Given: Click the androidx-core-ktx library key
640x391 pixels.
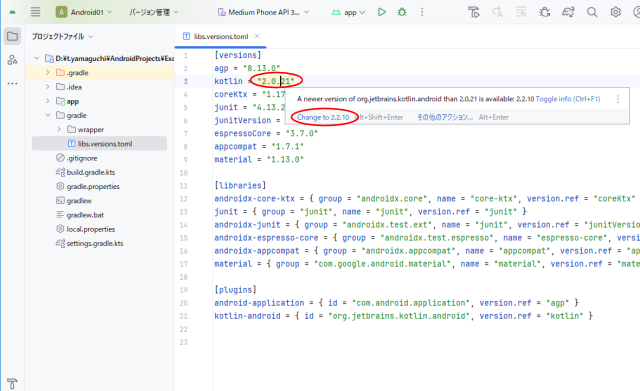Looking at the screenshot, I should click(254, 199).
